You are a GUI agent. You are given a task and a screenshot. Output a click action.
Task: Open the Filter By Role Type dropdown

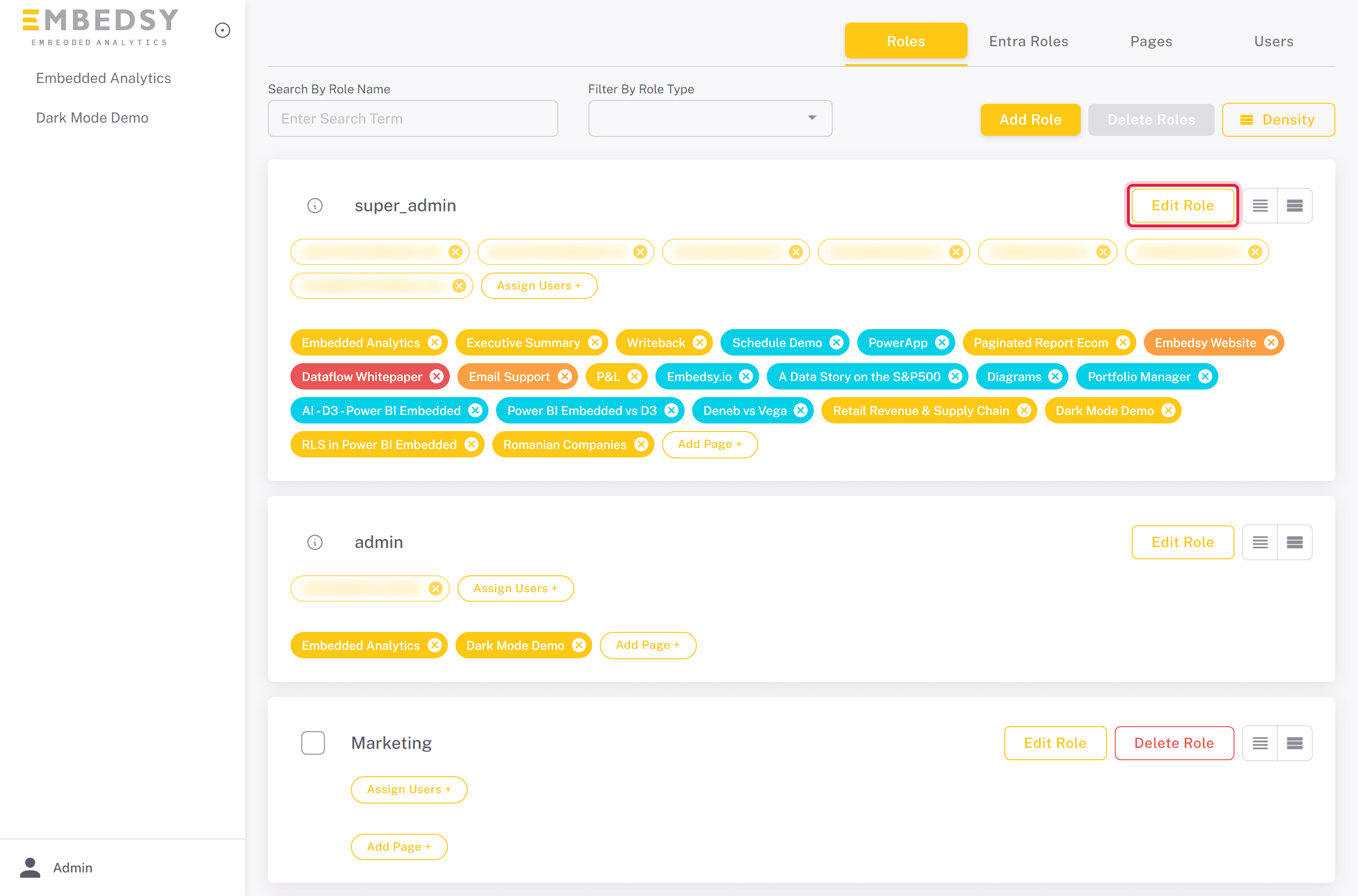pyautogui.click(x=710, y=118)
